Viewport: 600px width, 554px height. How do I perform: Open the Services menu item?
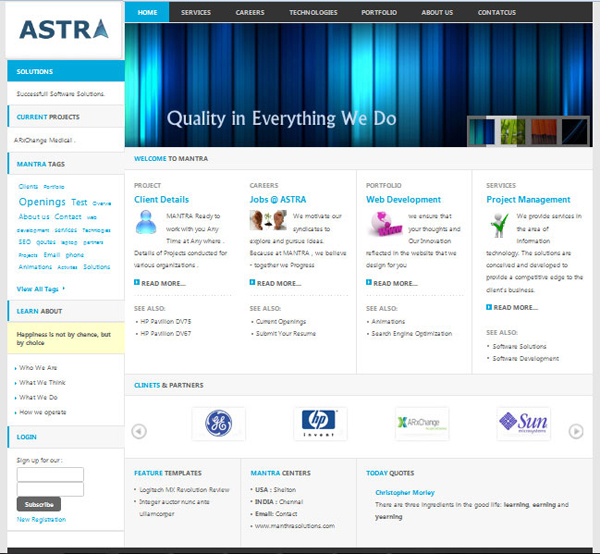click(196, 12)
